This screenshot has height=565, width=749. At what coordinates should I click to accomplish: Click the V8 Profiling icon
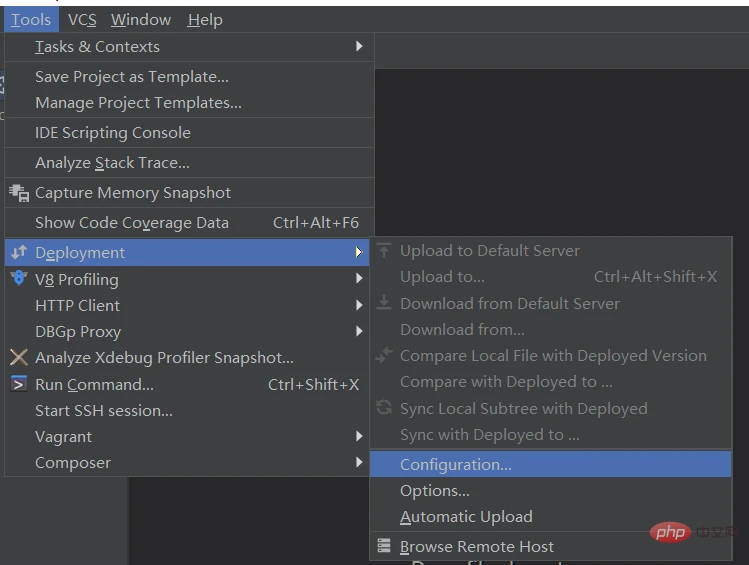click(19, 279)
